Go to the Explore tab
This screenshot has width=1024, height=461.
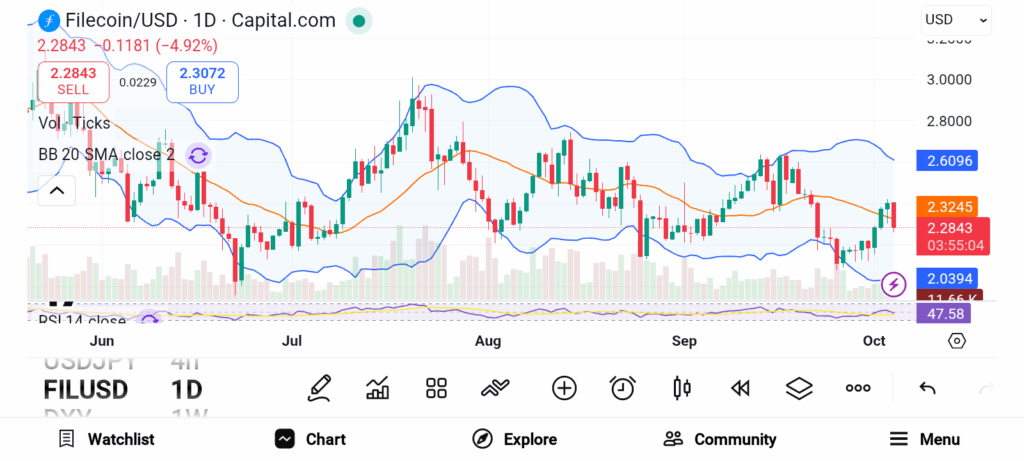click(x=515, y=439)
